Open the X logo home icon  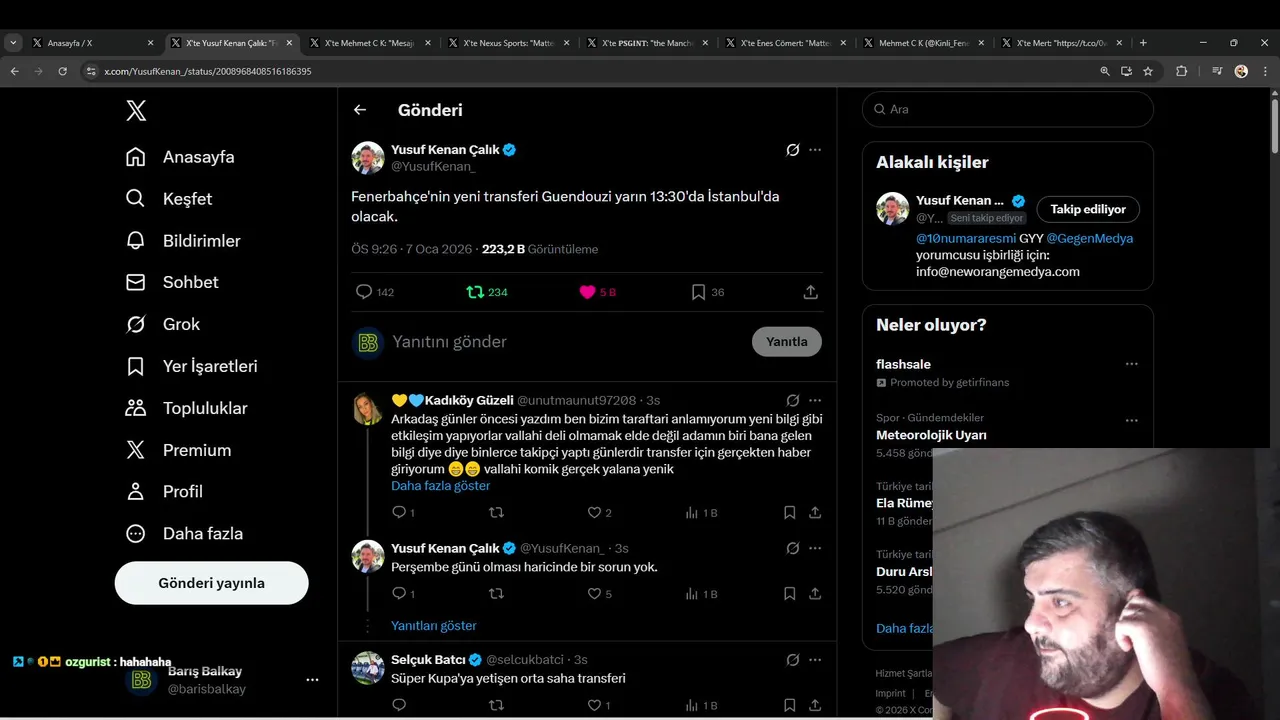(136, 111)
